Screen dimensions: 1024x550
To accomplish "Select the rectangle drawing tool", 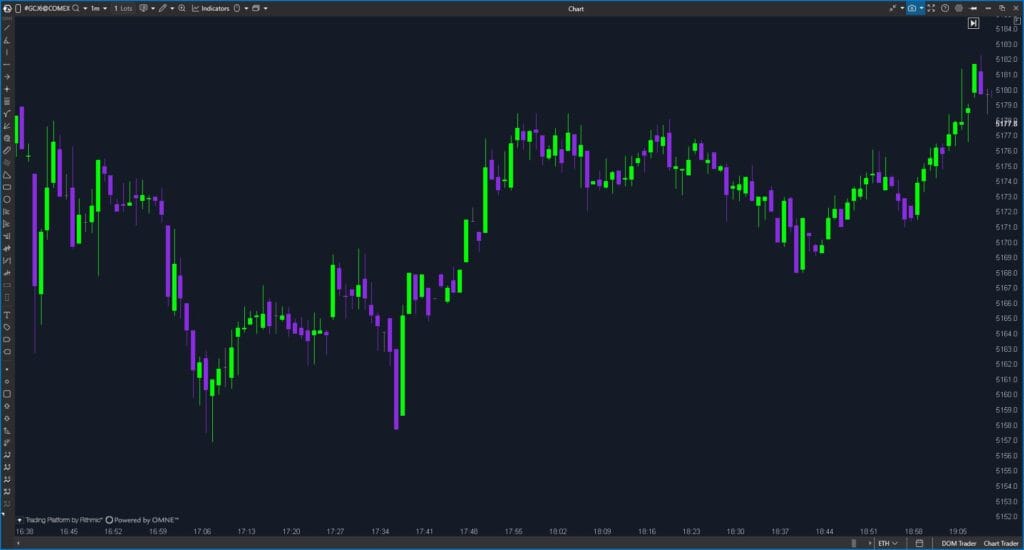I will 7,187.
